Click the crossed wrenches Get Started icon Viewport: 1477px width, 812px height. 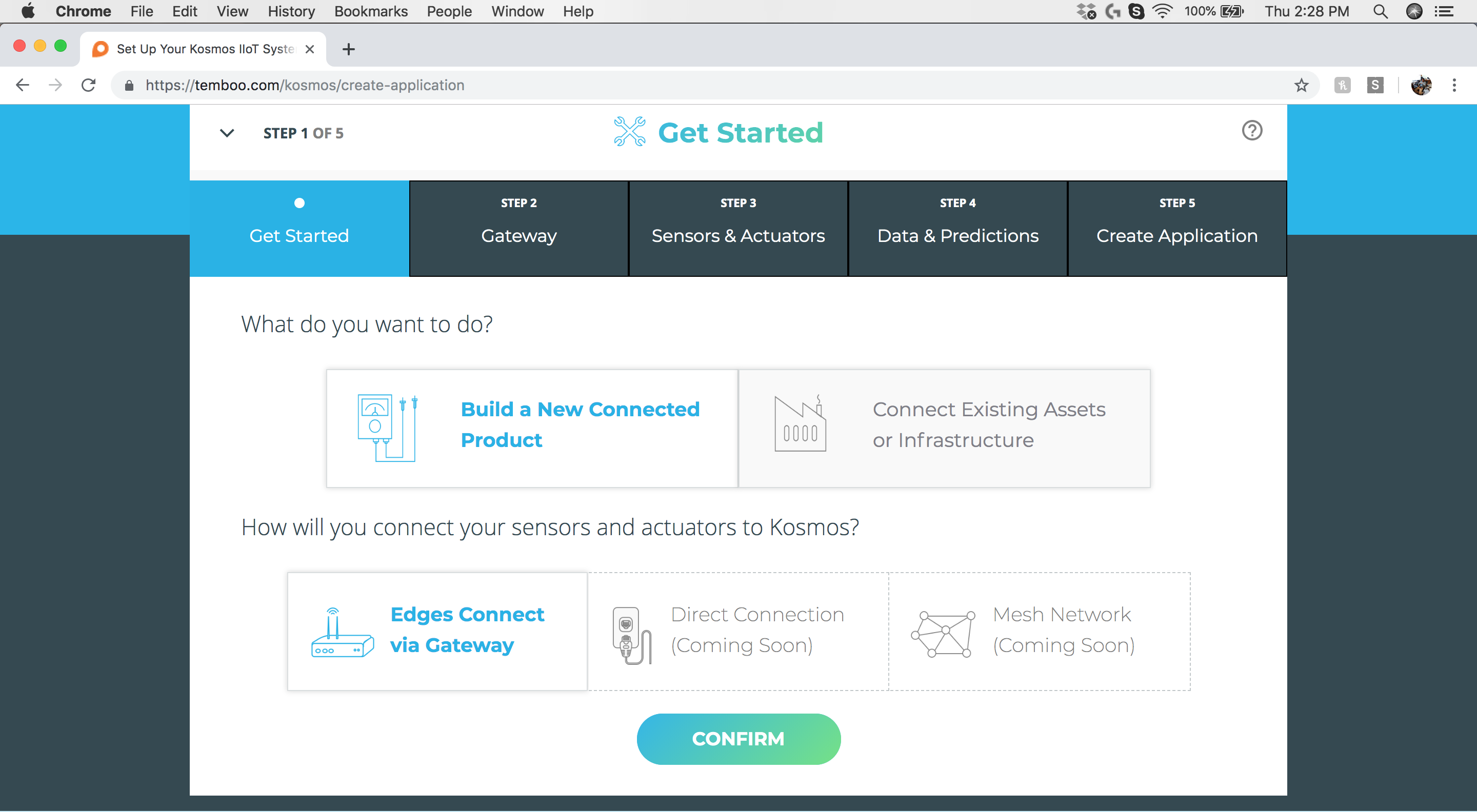point(630,131)
